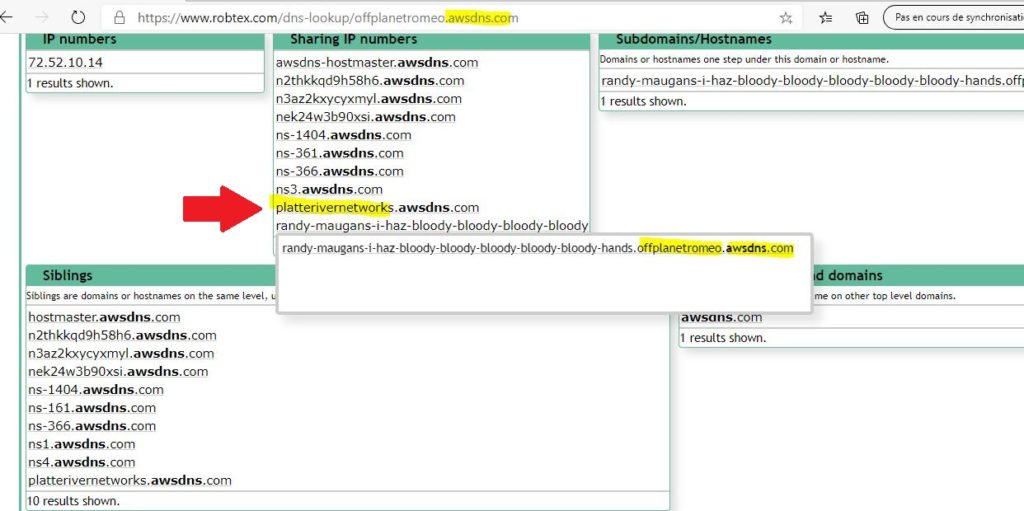This screenshot has height=511, width=1024.
Task: Open platterivernetworks.awsdns.com in Sharing IP numbers
Action: pos(377,207)
